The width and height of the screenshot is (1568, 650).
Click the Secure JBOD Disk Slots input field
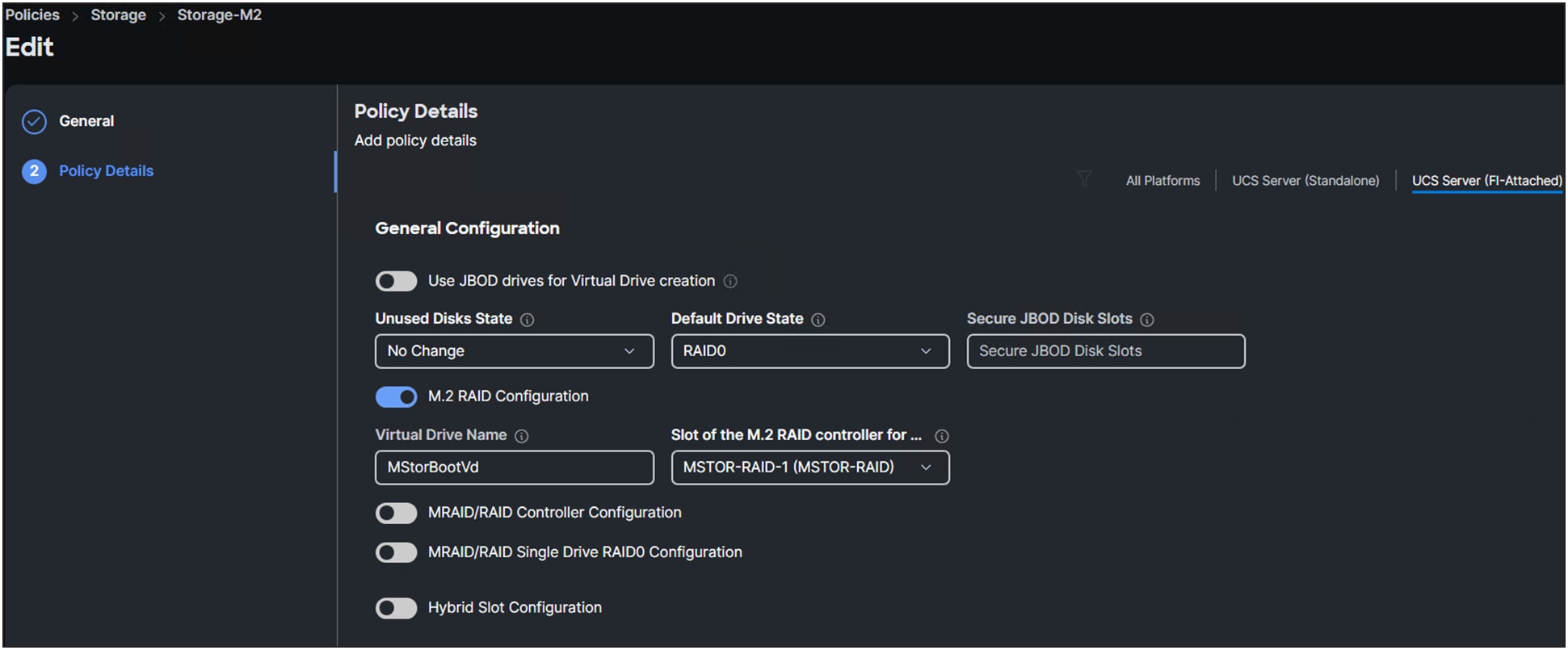pos(1105,351)
